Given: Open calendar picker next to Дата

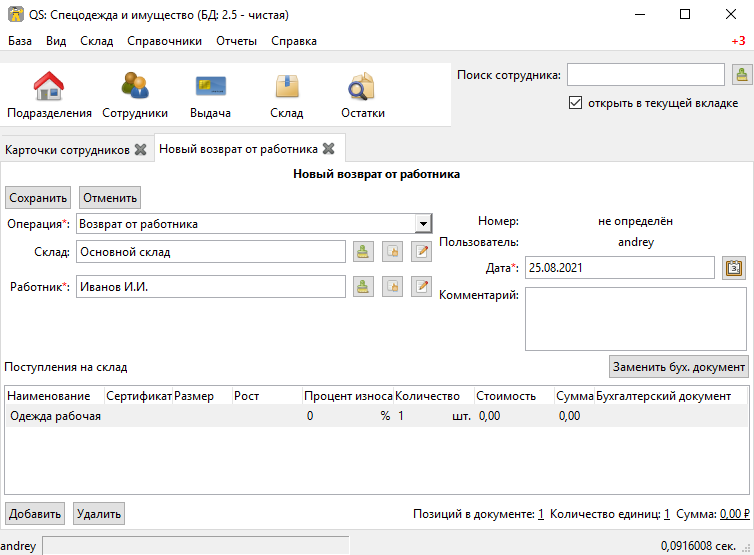Looking at the screenshot, I should coord(734,268).
